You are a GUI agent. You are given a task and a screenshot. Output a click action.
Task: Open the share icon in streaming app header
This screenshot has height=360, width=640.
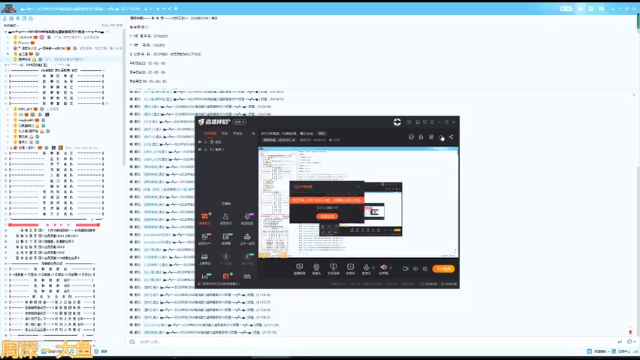pos(451,137)
